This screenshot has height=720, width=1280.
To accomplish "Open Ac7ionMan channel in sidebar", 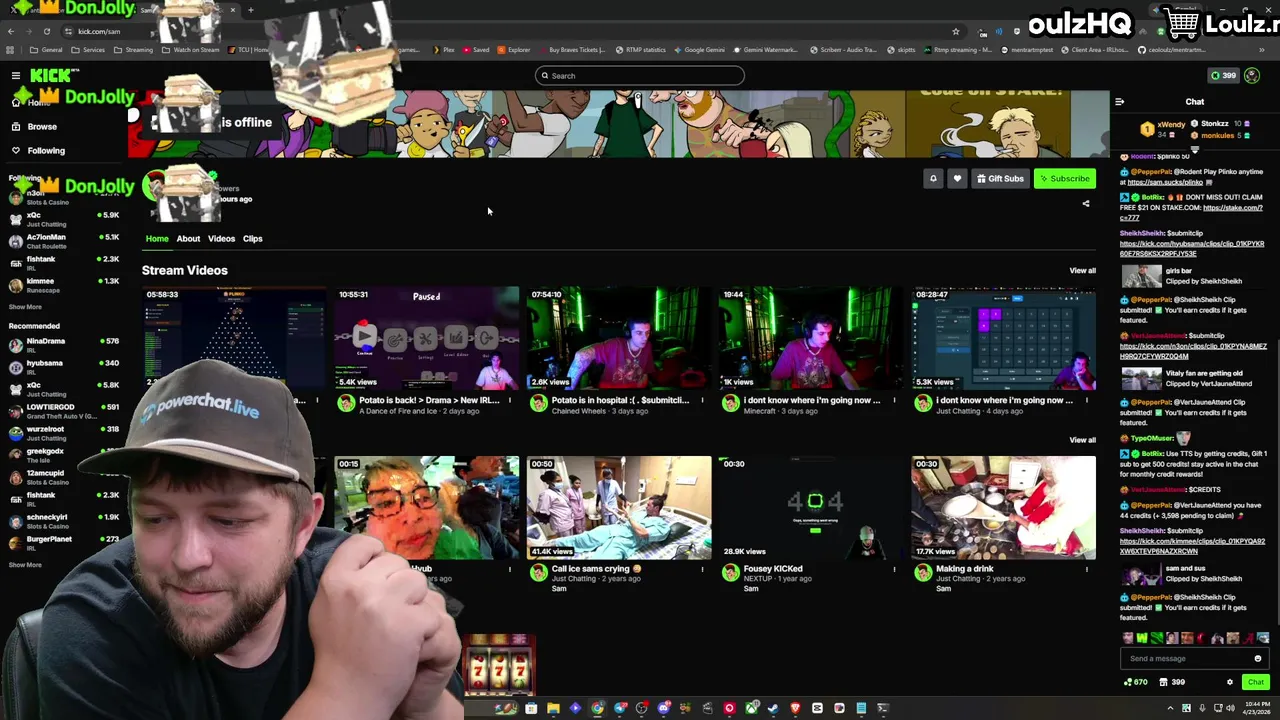I will tap(64, 241).
